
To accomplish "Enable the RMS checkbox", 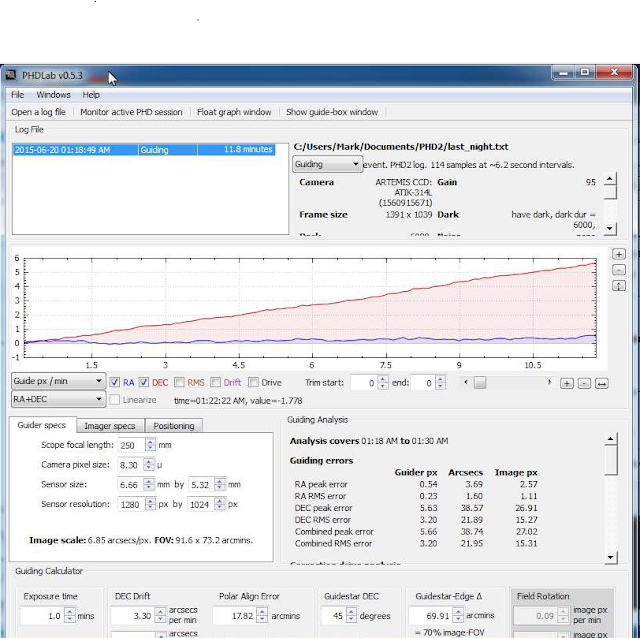I will click(179, 382).
